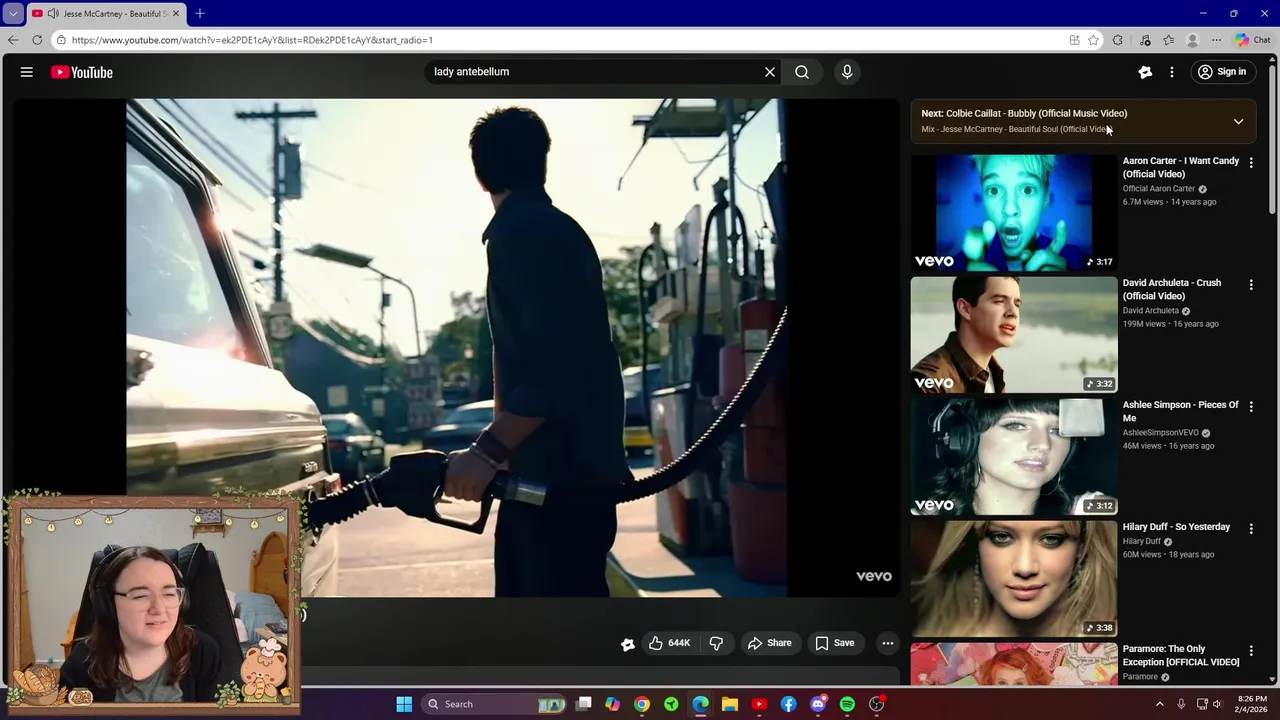Viewport: 1280px width, 720px height.
Task: Share the video
Action: point(769,643)
